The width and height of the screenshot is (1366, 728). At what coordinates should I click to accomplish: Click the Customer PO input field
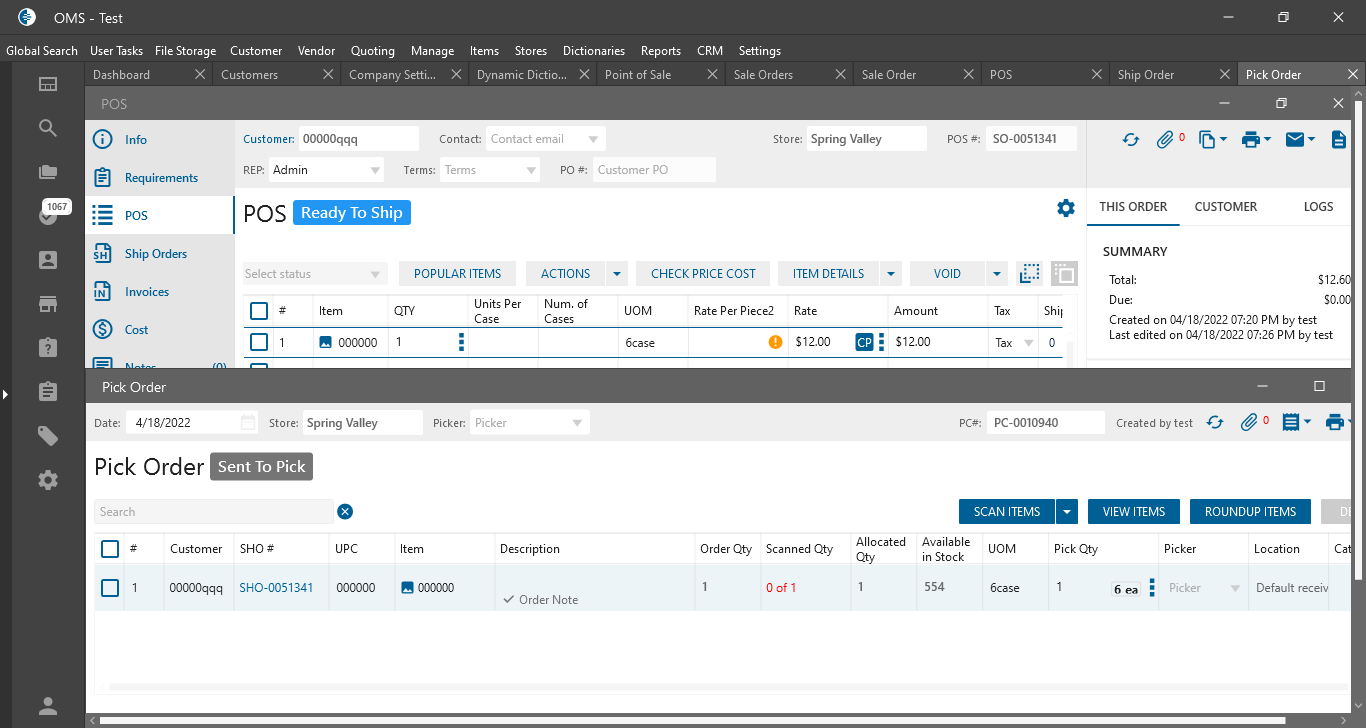(654, 170)
